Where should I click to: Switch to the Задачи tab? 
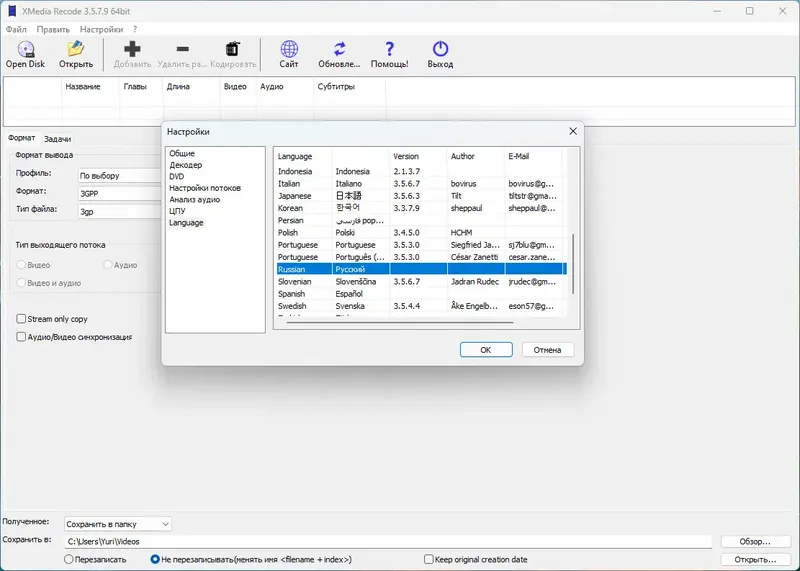click(57, 139)
